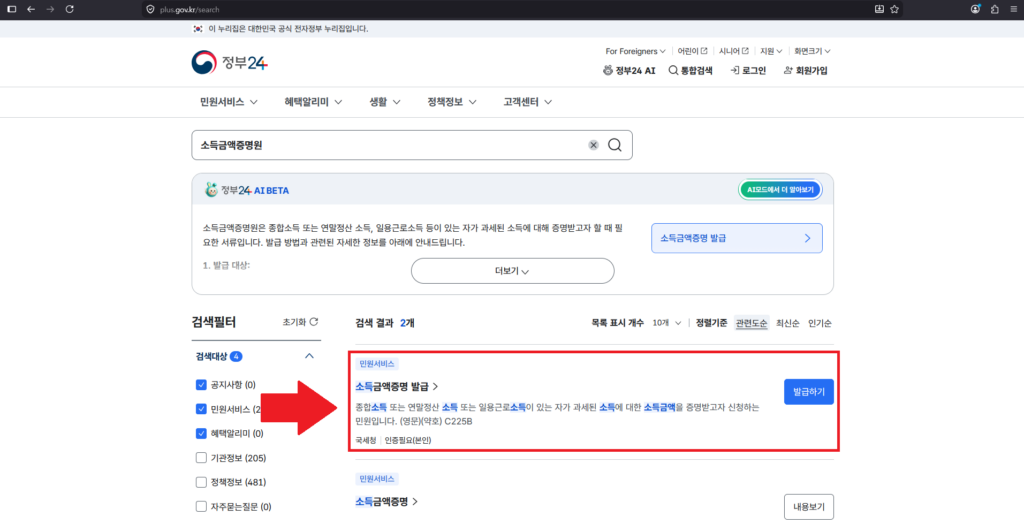Open browser extensions icon

[x=995, y=9]
